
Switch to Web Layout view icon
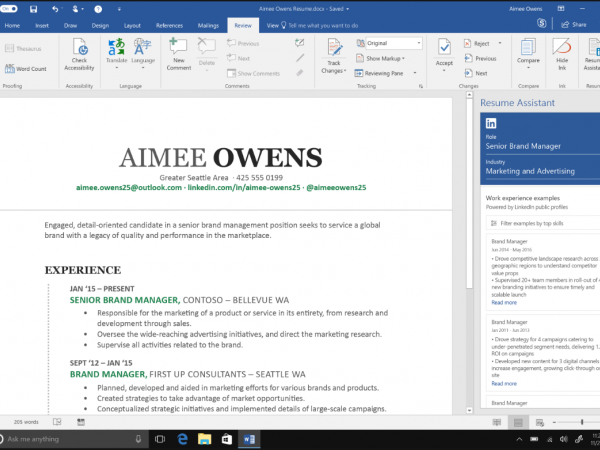(x=540, y=422)
